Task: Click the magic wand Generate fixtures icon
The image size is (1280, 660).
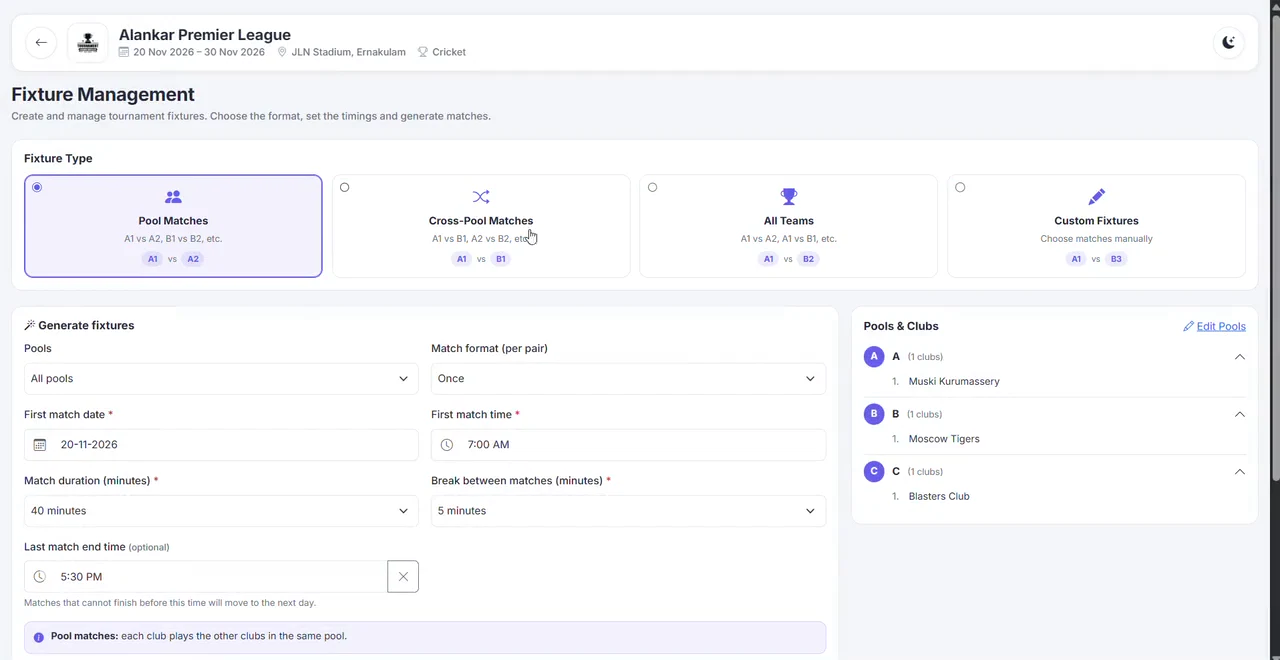Action: tap(30, 326)
